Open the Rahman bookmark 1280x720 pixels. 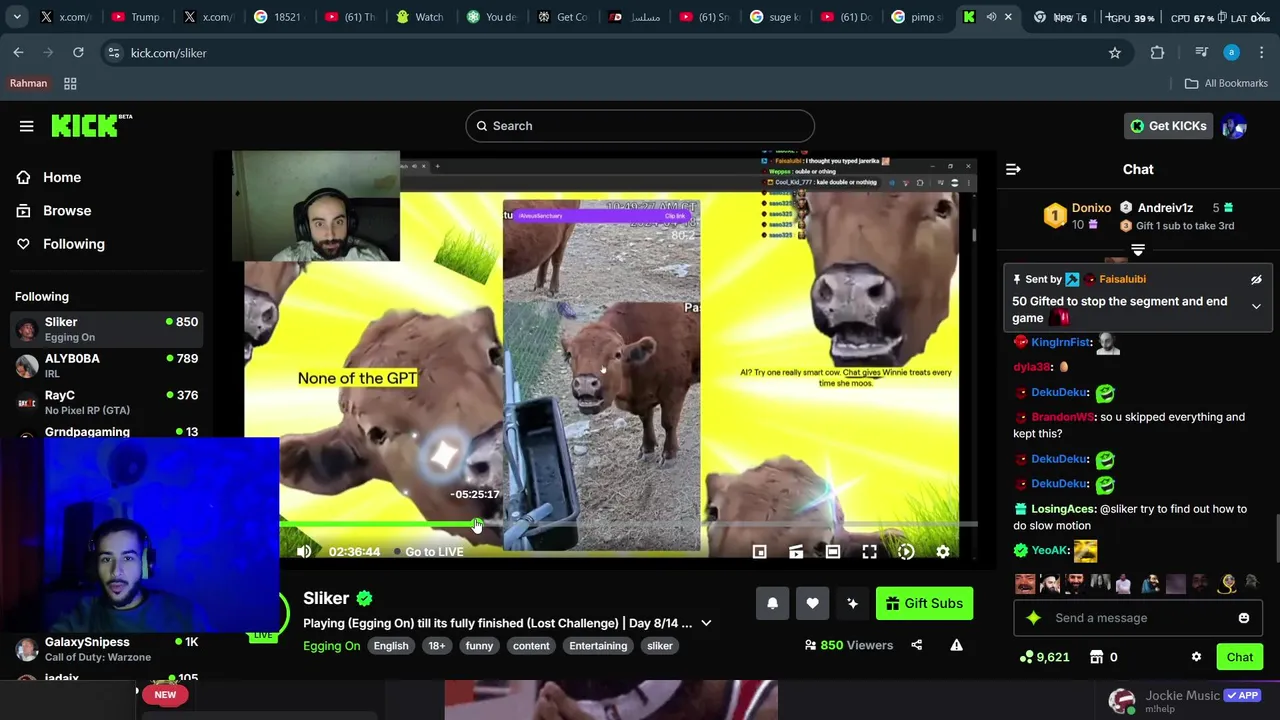click(x=28, y=83)
